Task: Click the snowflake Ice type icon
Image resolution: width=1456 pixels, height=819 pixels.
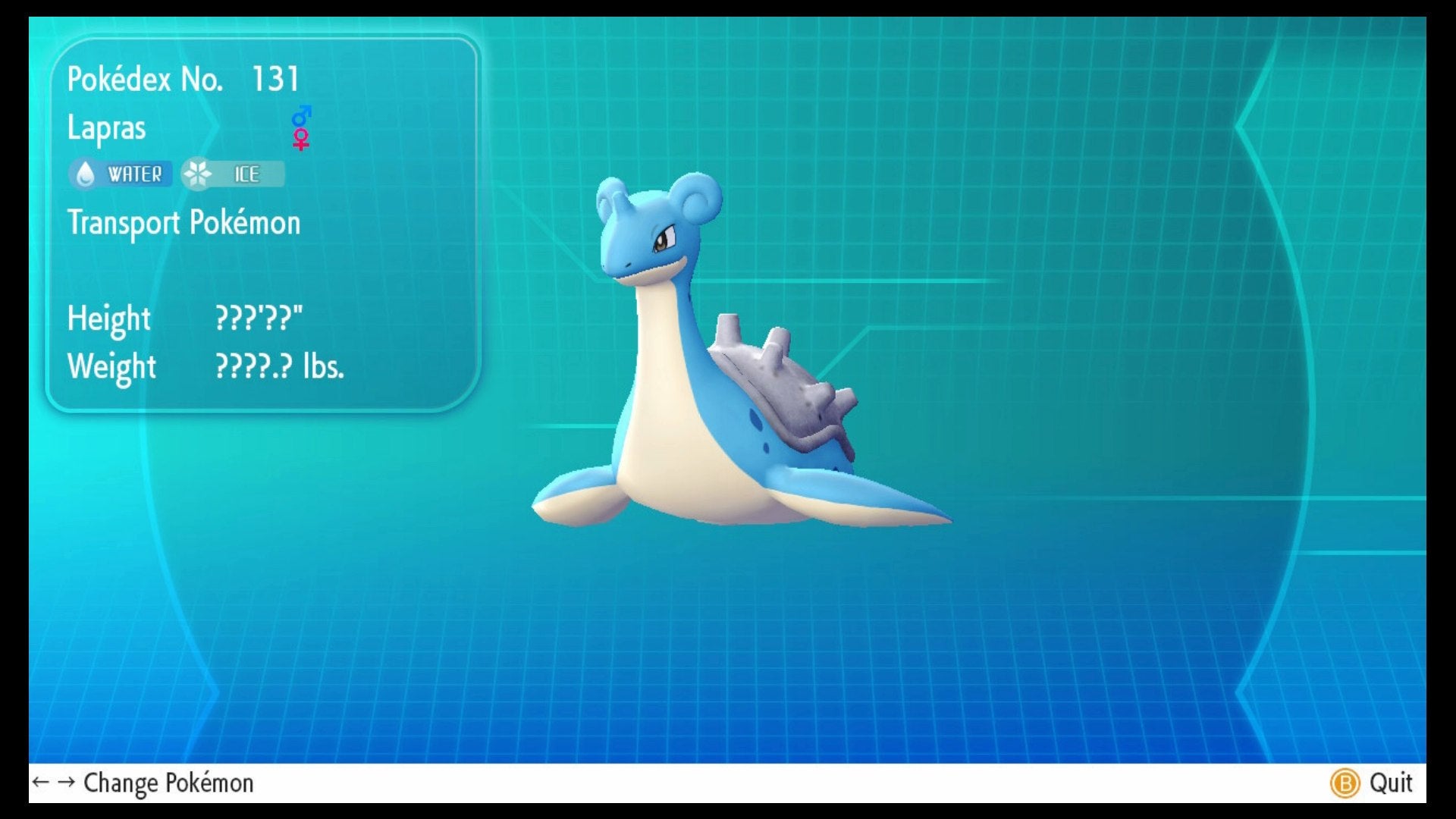Action: (198, 174)
